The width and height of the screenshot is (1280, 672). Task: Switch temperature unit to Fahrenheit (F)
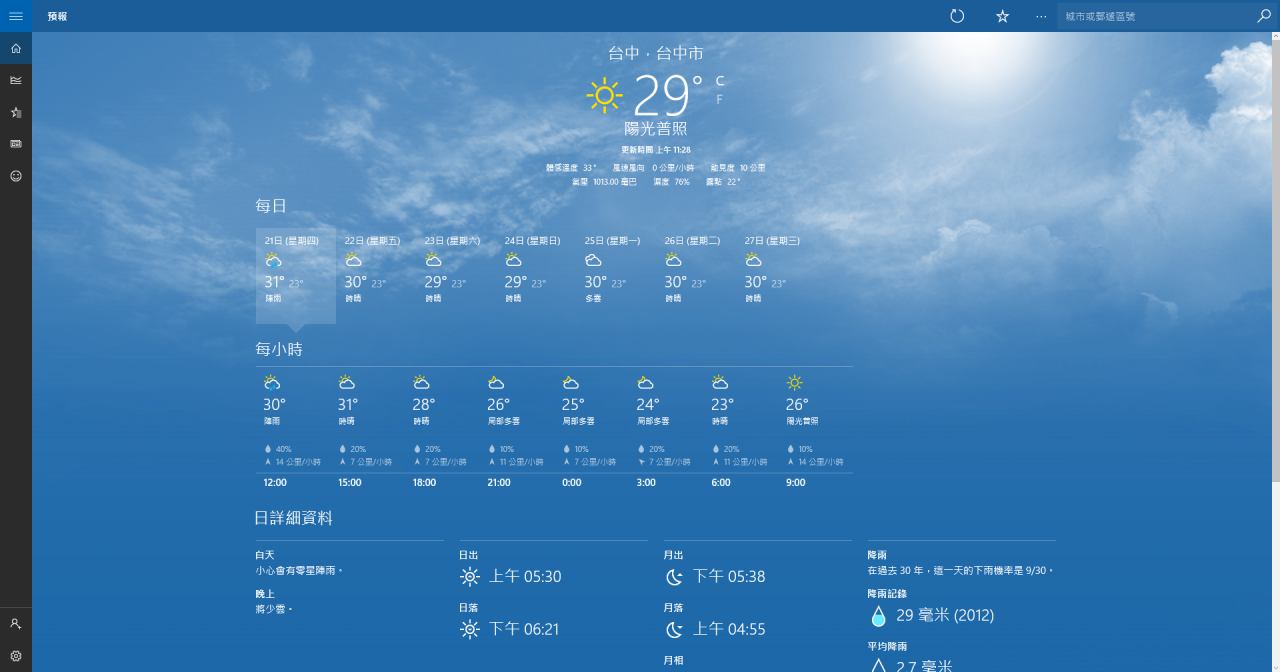[x=719, y=99]
